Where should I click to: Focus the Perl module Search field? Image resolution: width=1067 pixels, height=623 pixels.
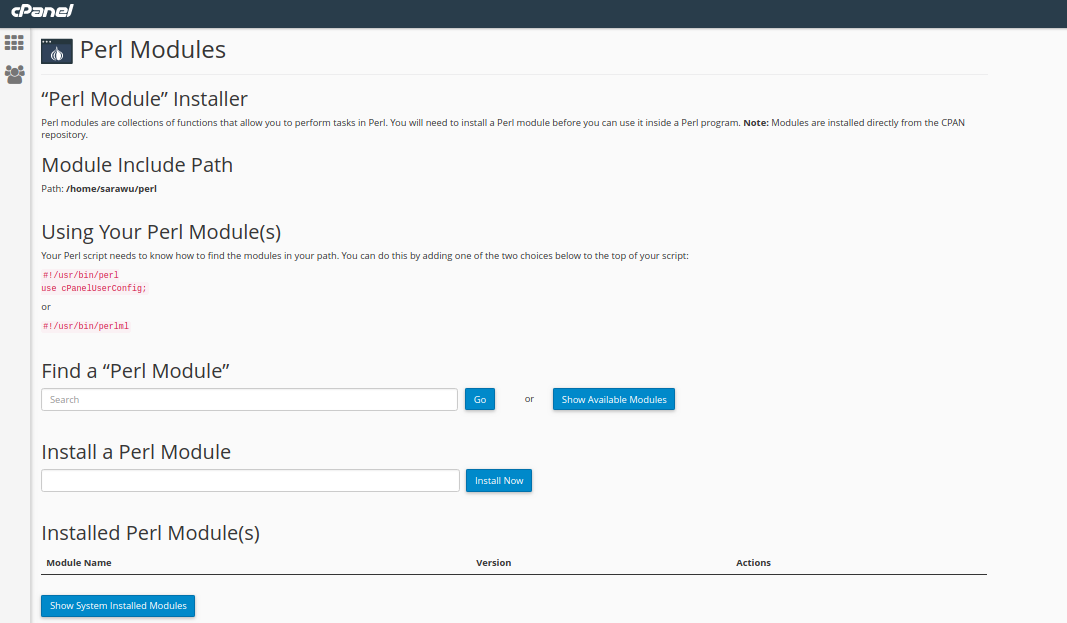(249, 400)
